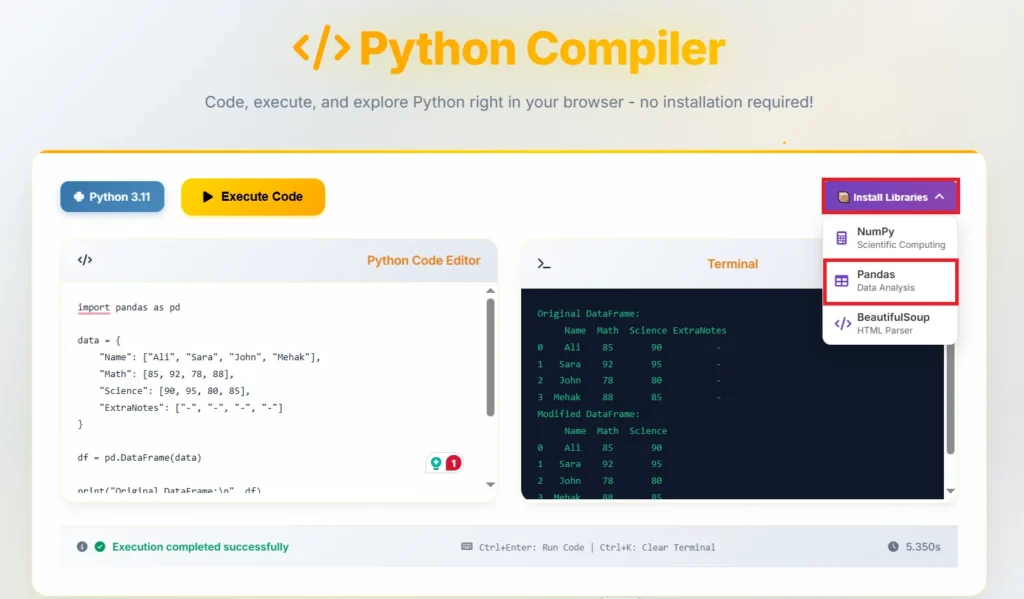The width and height of the screenshot is (1024, 599).
Task: Click the '"Name"' list line in editor
Action: (x=210, y=357)
